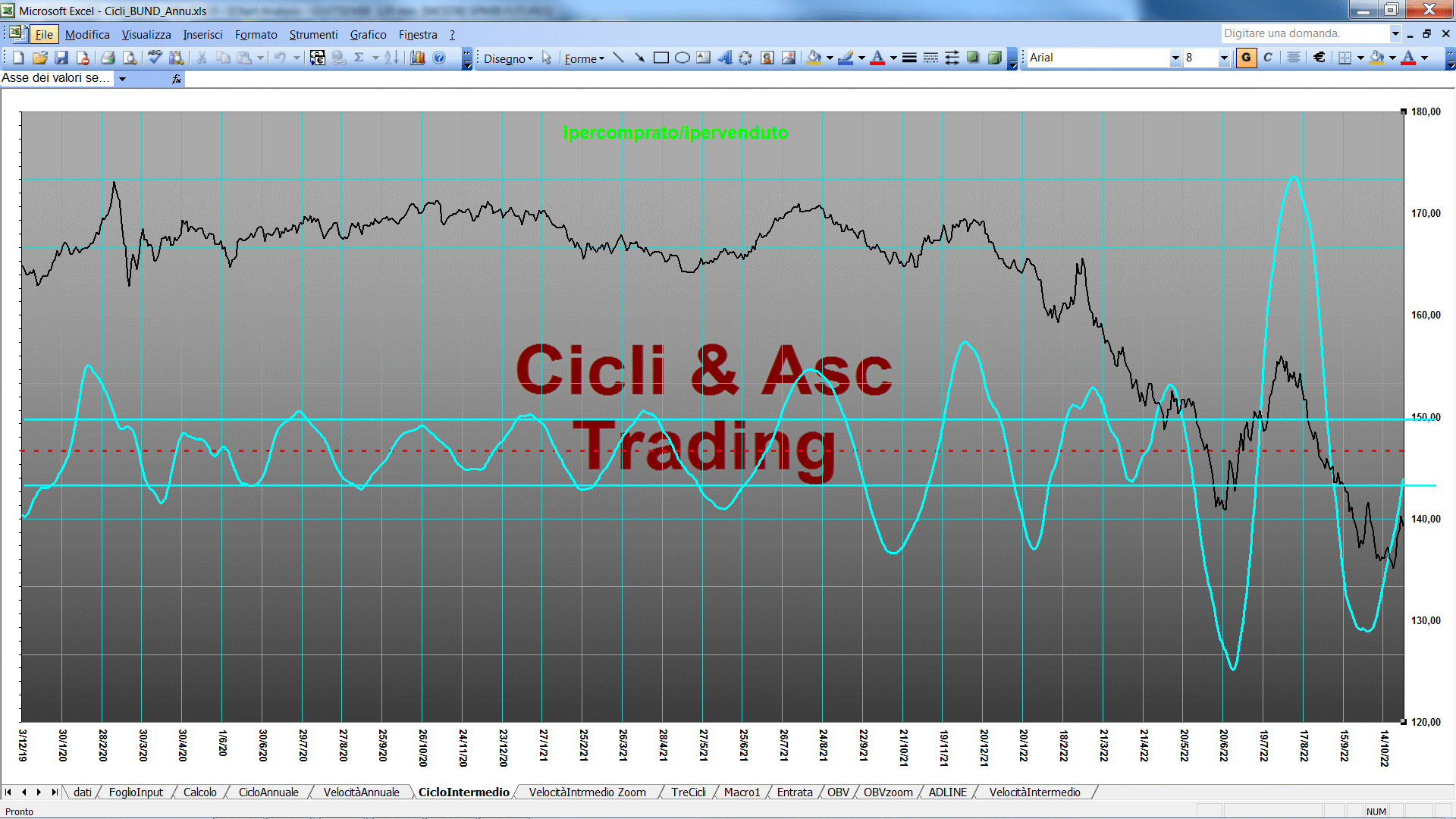Insert a diagram or organization chart
1456x819 pixels.
coord(745,58)
